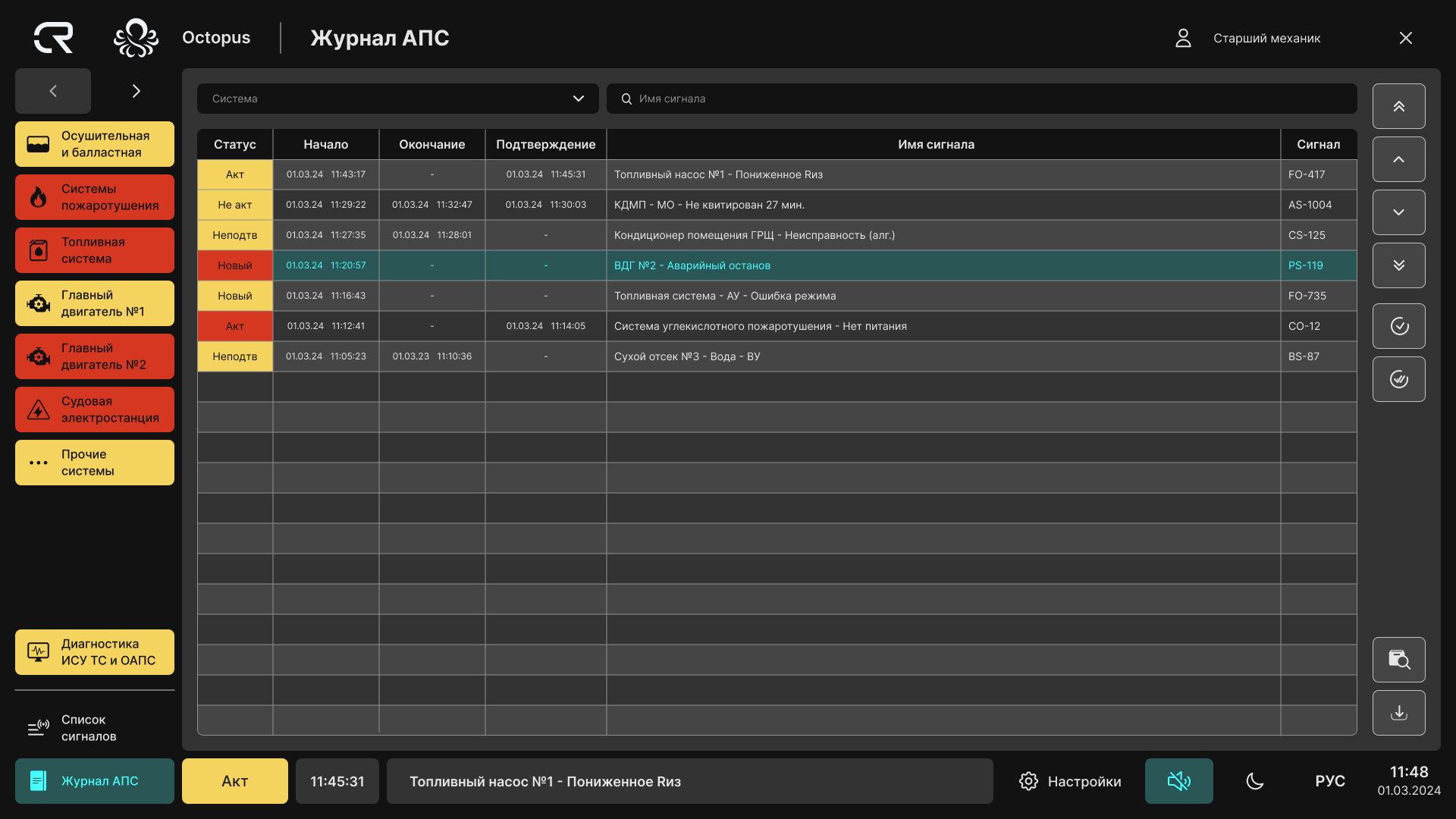1456x819 pixels.
Task: Open Главный двигатель №2 page
Action: click(95, 356)
